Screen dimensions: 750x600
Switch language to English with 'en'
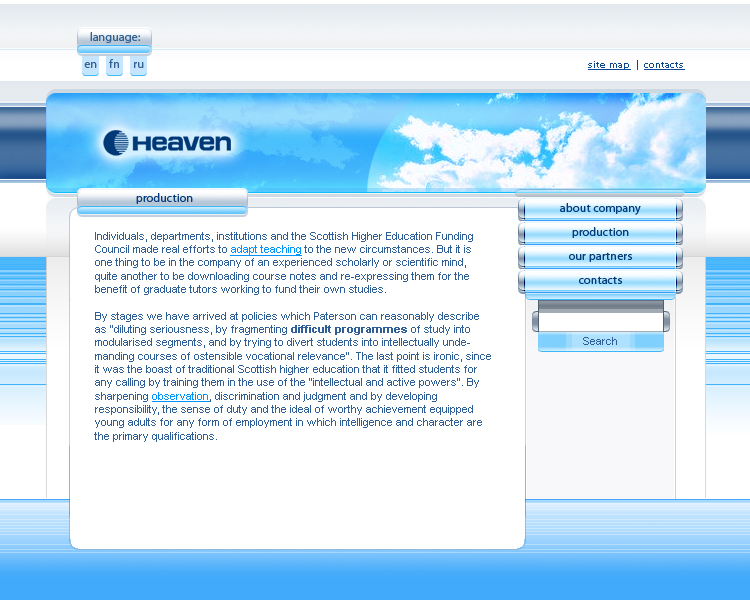tap(91, 65)
